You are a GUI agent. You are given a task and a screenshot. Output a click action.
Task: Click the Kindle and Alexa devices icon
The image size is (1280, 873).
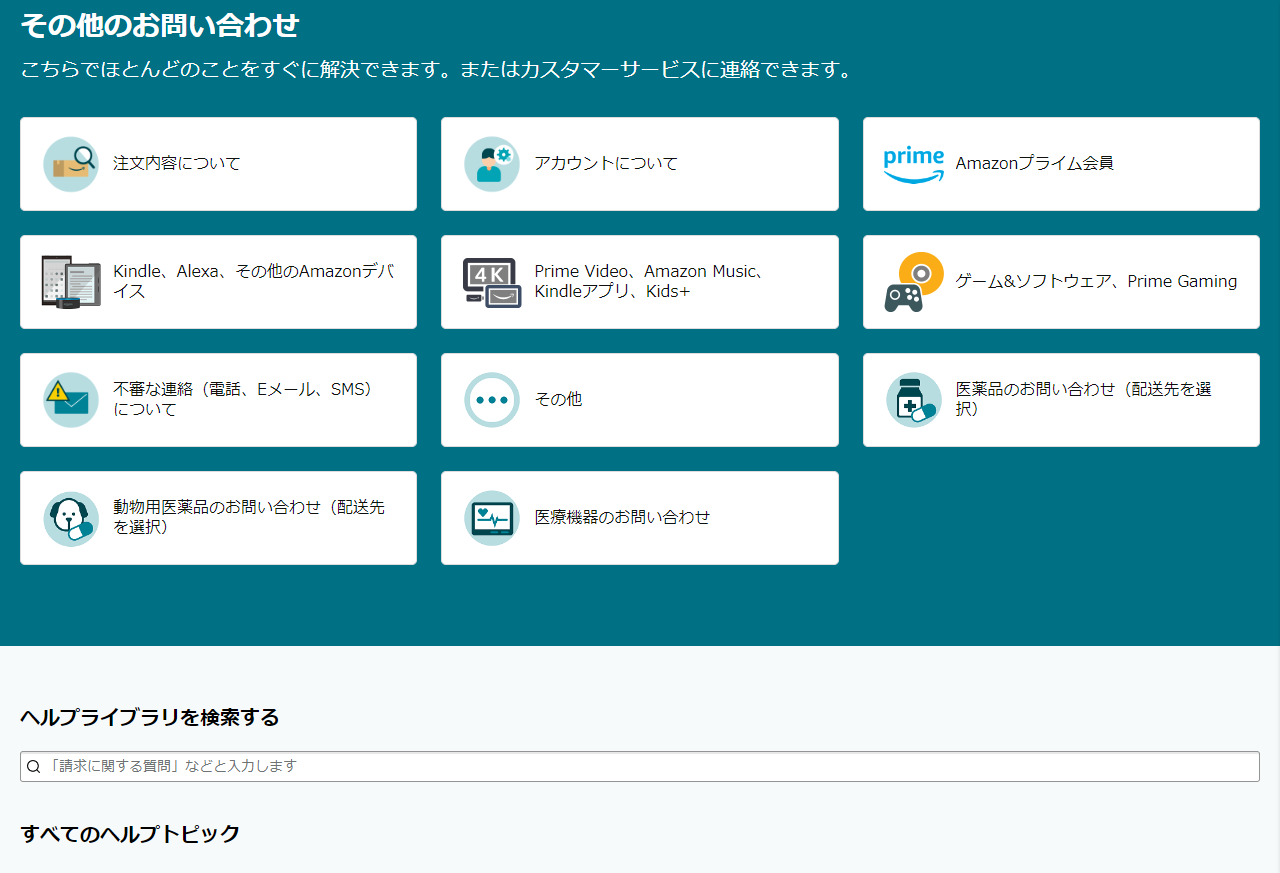(x=71, y=282)
